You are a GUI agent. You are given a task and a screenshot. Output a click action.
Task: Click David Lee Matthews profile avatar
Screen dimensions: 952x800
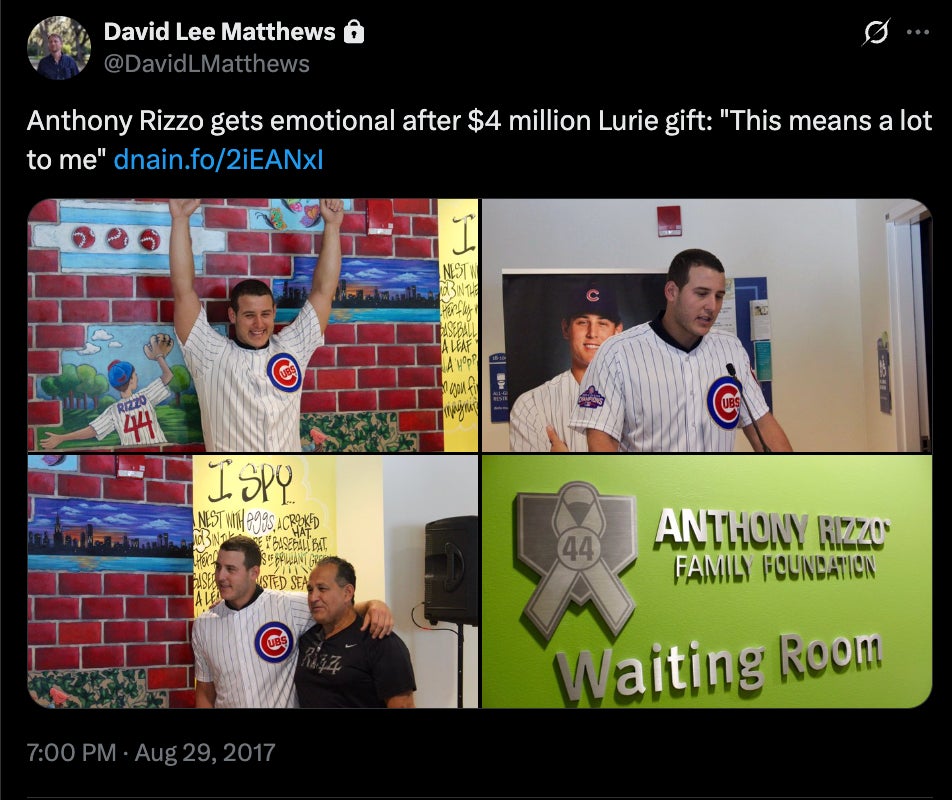pyautogui.click(x=59, y=48)
